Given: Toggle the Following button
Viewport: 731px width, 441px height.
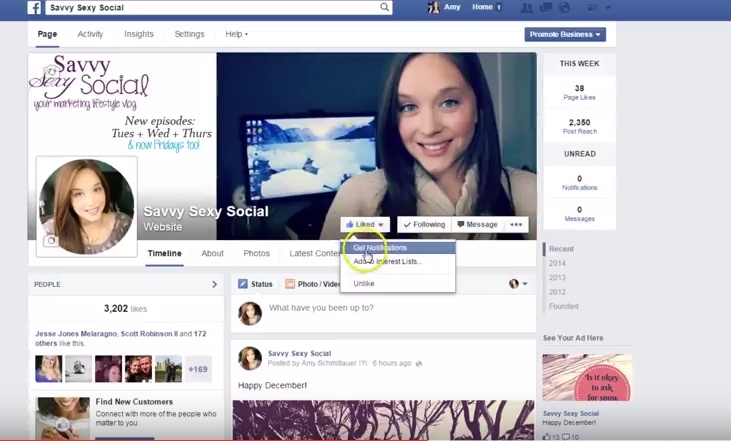Looking at the screenshot, I should 424,224.
